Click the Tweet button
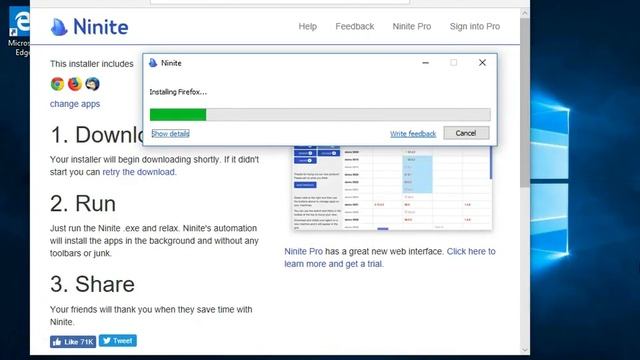 118,341
